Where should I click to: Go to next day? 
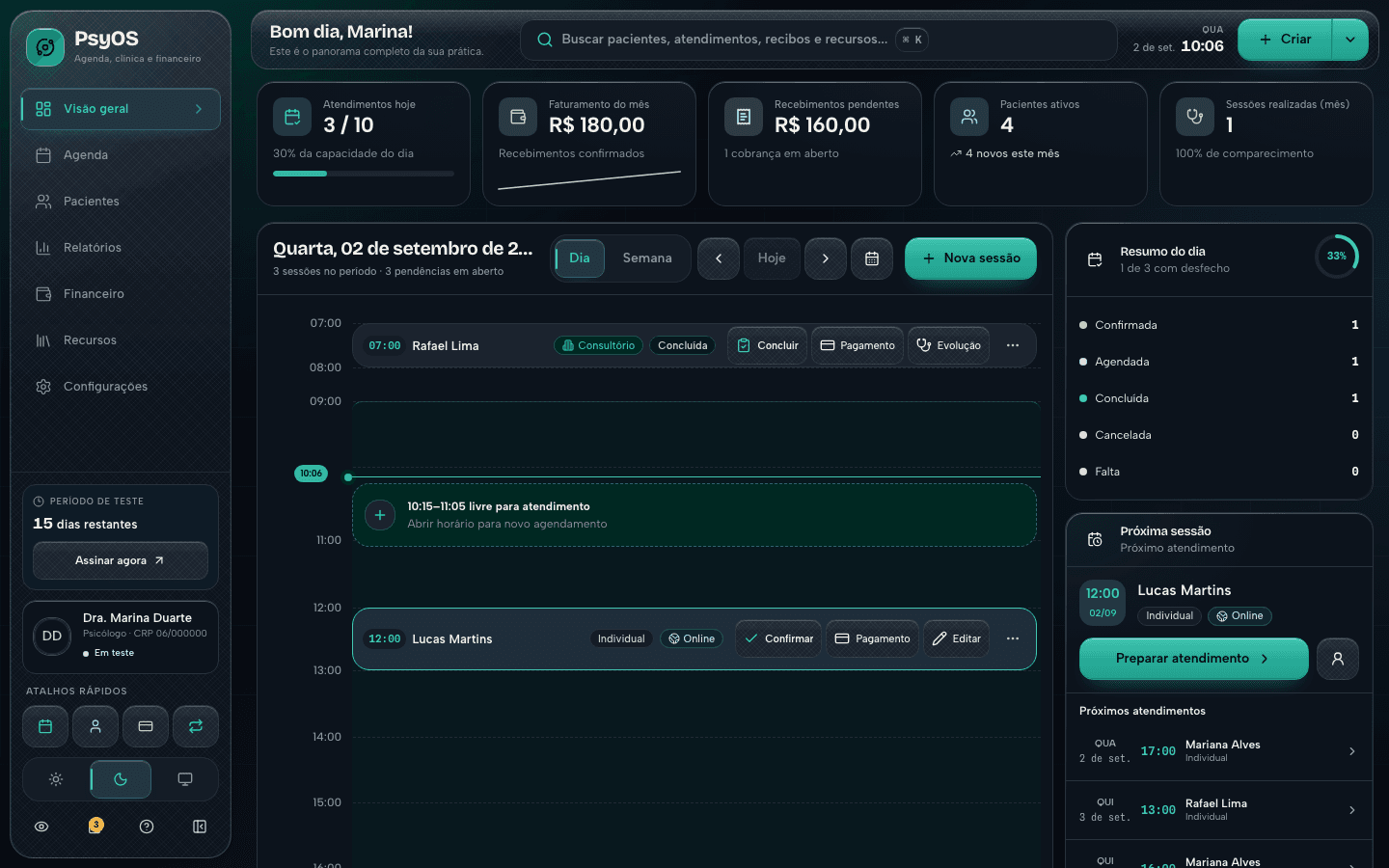(826, 258)
